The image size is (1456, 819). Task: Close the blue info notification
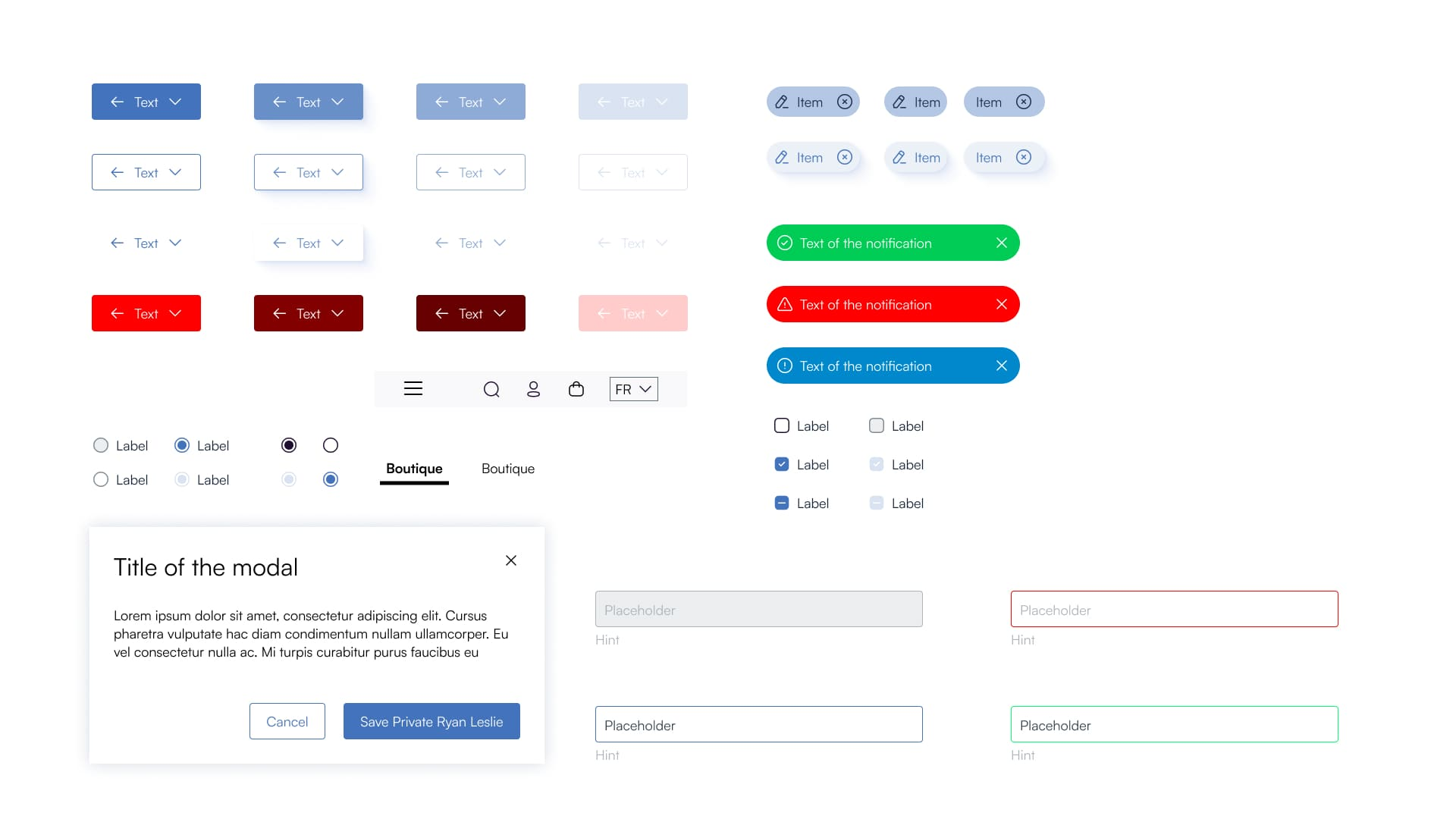pos(1002,366)
